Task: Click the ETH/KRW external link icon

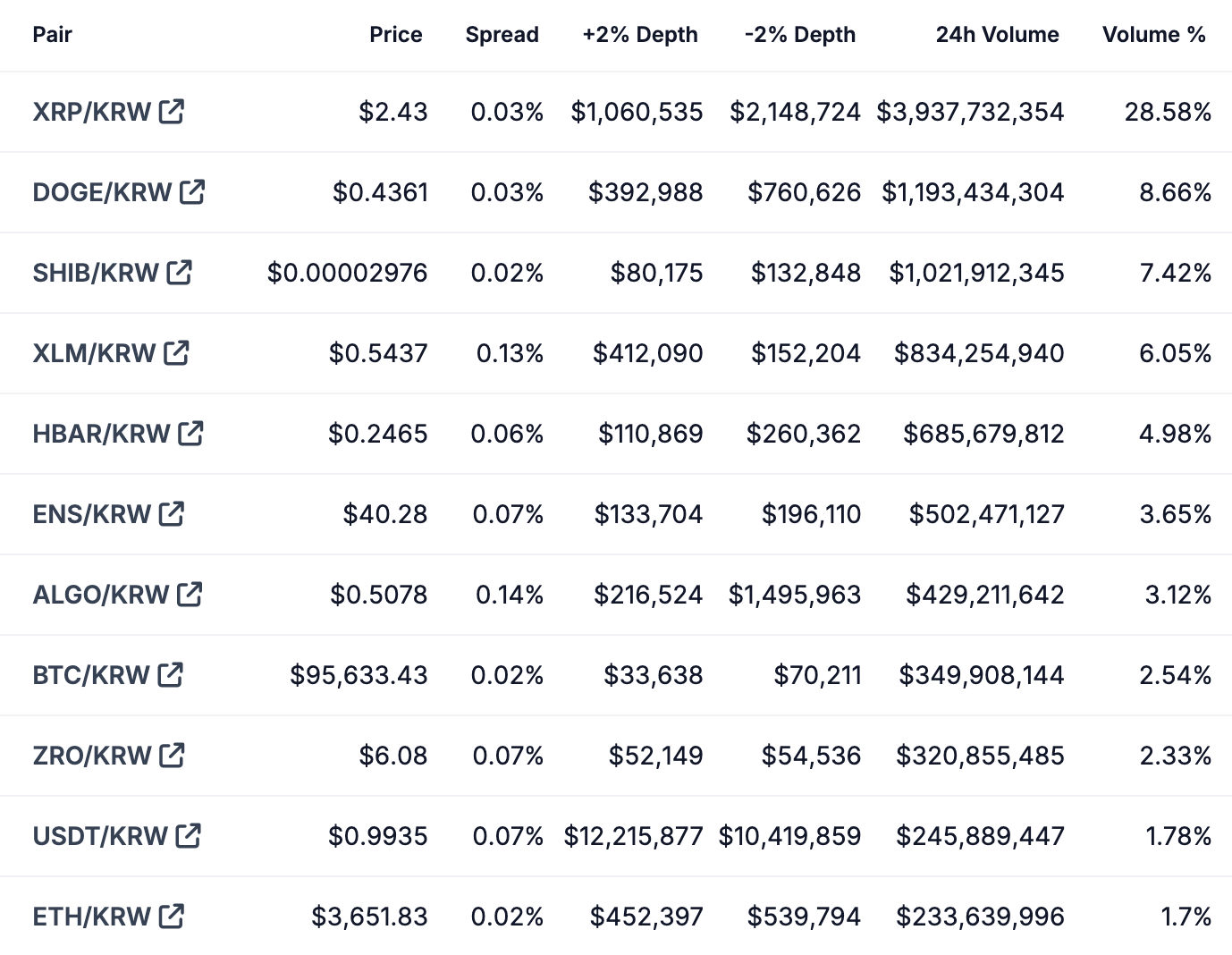Action: click(170, 916)
